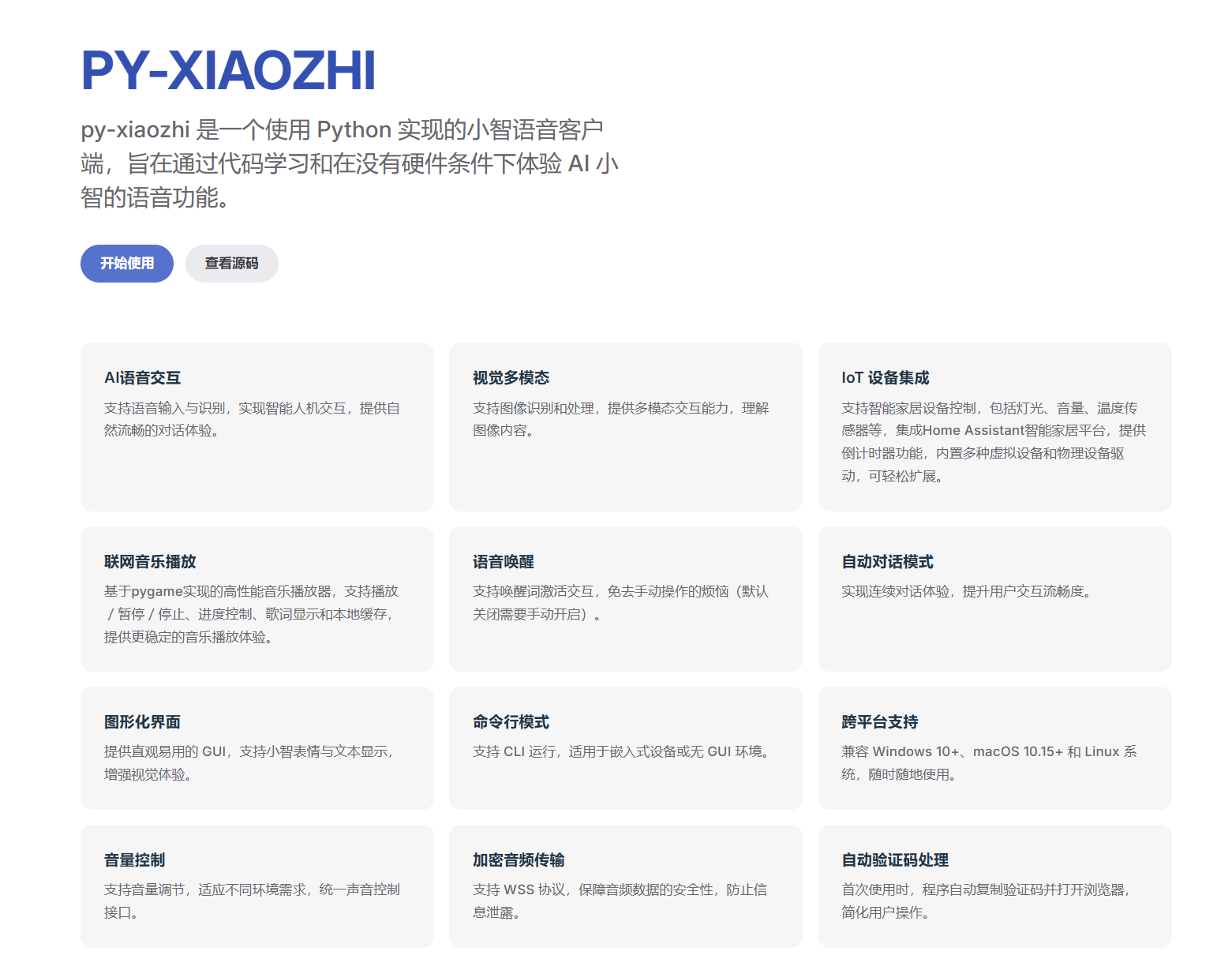The image size is (1232, 955).
Task: Click description mentioning Home Assistant
Action: tap(994, 442)
